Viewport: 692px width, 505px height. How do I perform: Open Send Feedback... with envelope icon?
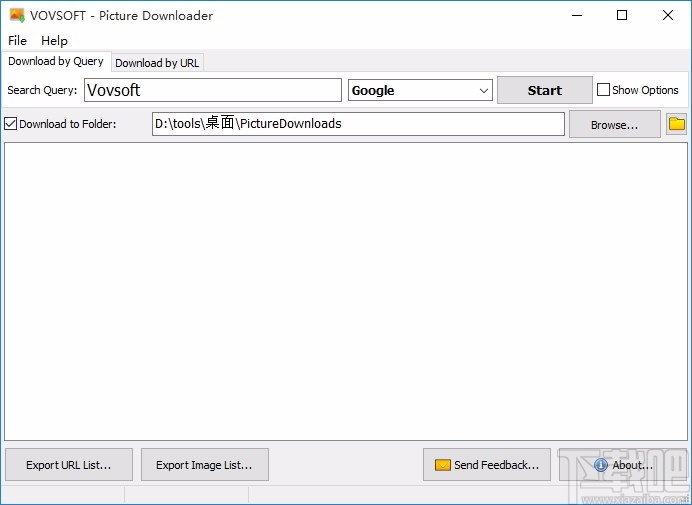(x=487, y=465)
